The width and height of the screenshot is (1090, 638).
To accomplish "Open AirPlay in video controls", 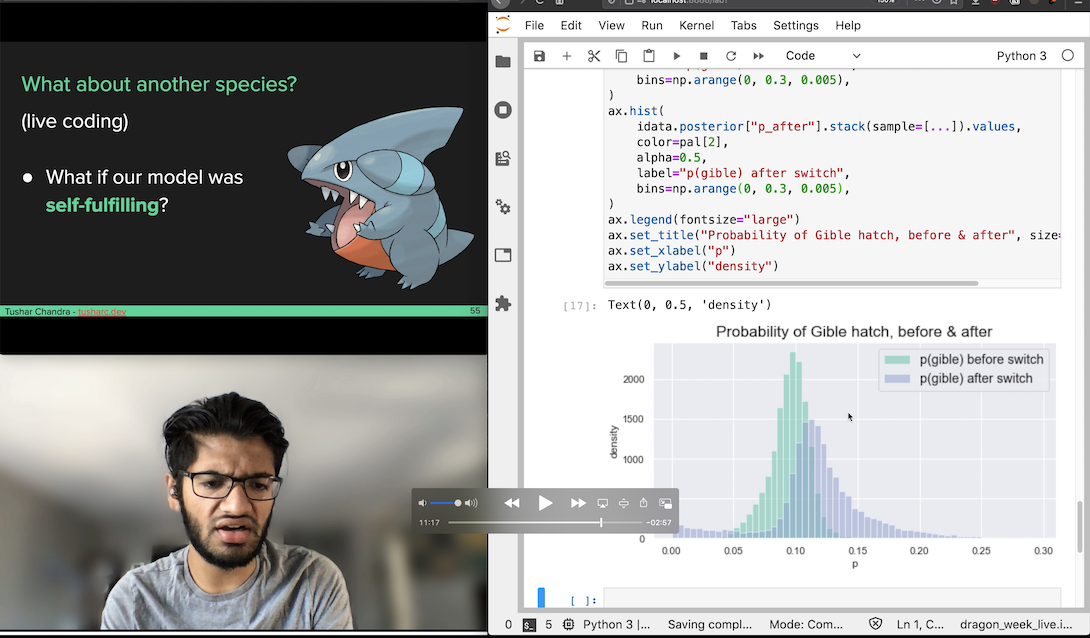I will pos(603,502).
